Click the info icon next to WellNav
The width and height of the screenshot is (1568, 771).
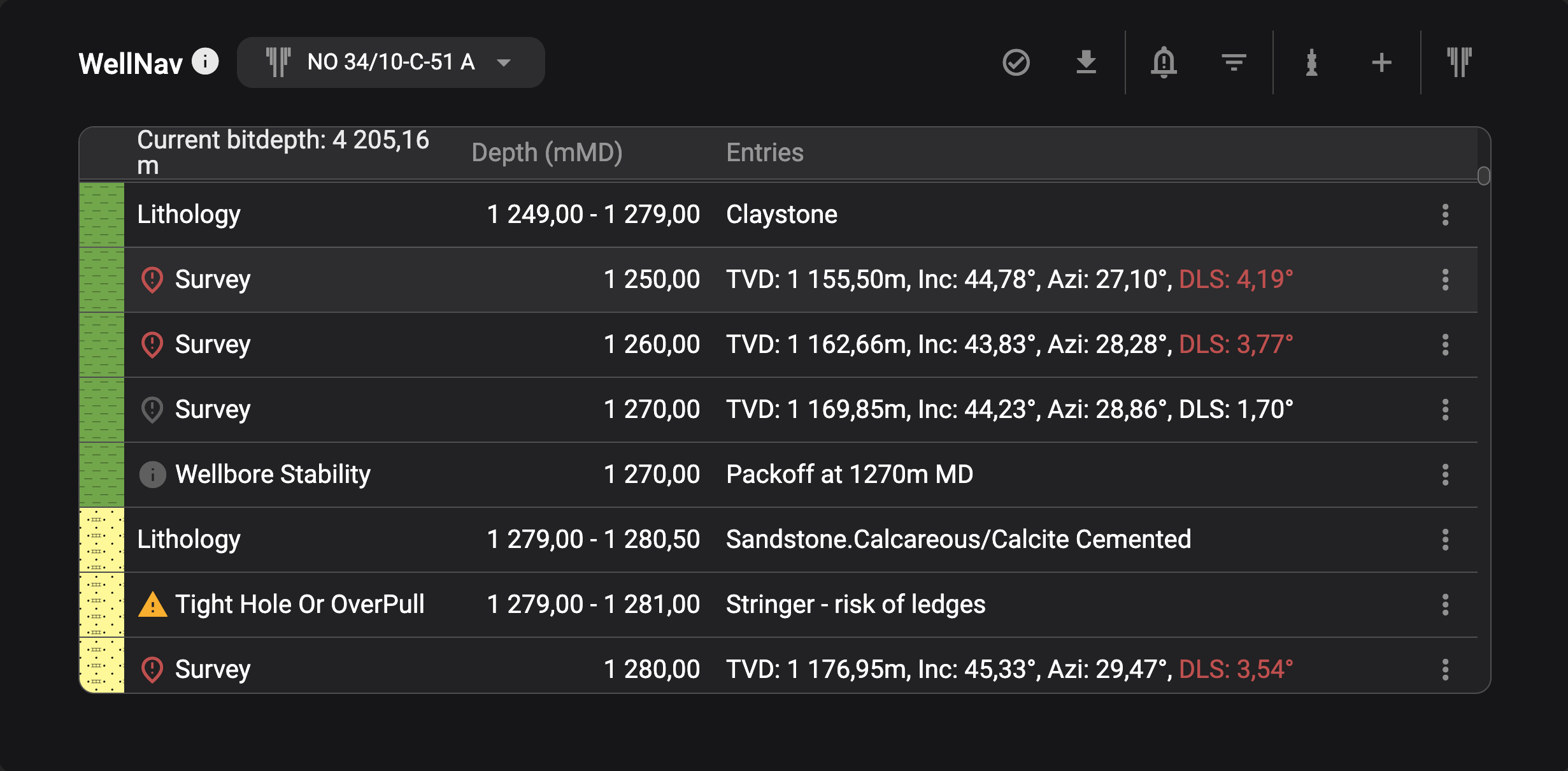[x=205, y=62]
